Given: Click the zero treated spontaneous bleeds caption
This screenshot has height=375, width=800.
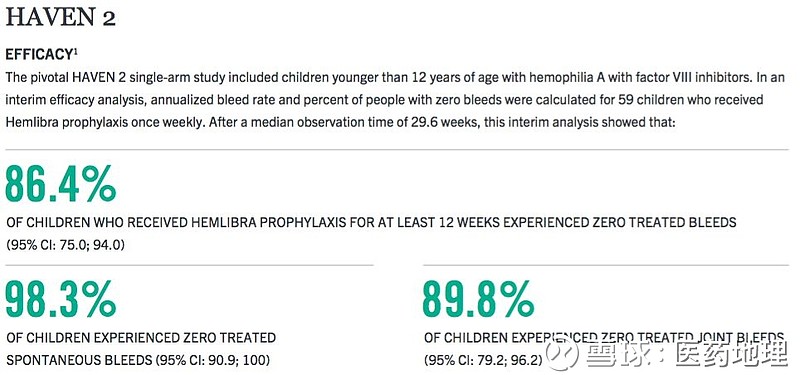Looking at the screenshot, I should [x=141, y=338].
